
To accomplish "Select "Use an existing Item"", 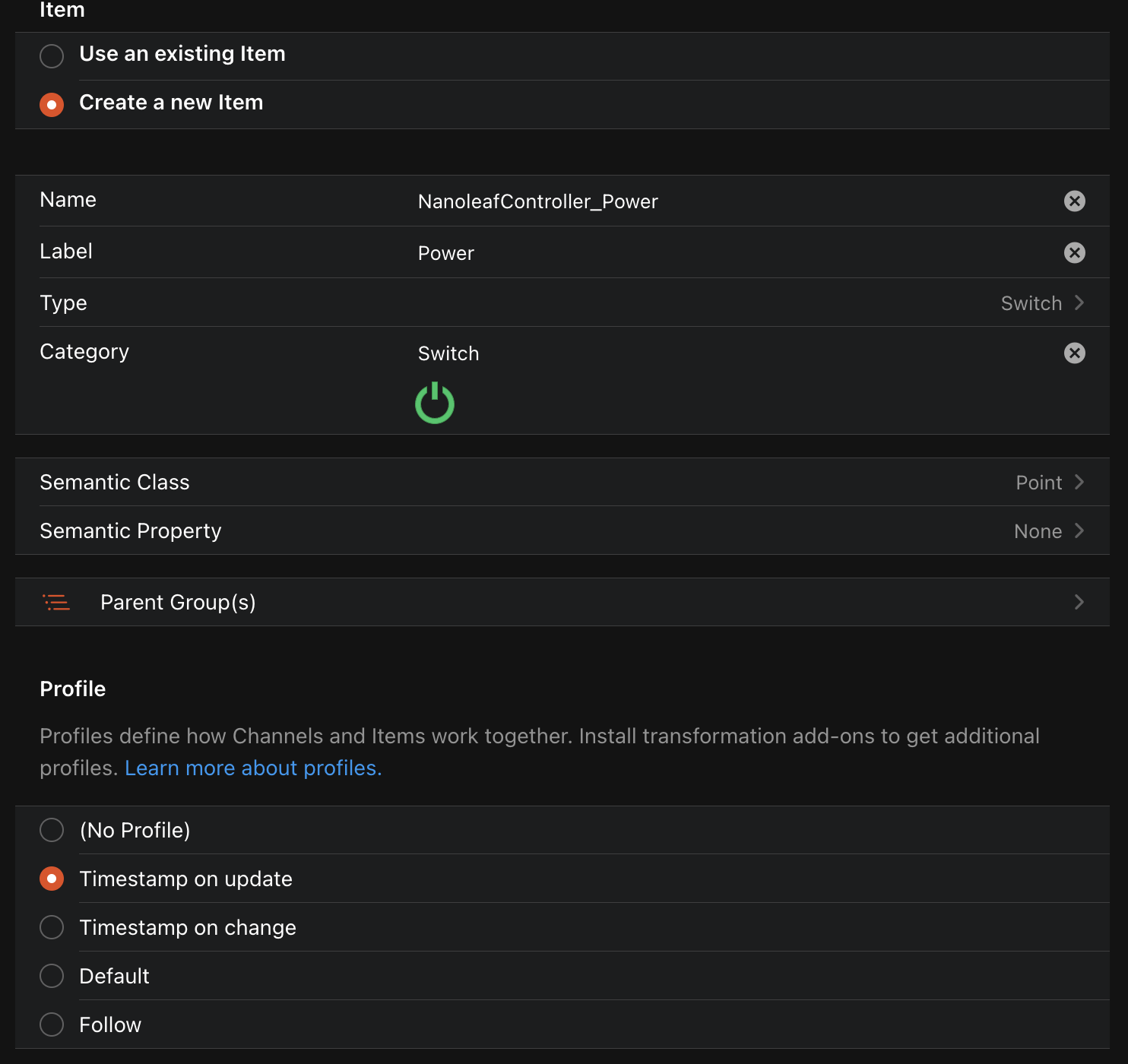I will click(x=52, y=55).
